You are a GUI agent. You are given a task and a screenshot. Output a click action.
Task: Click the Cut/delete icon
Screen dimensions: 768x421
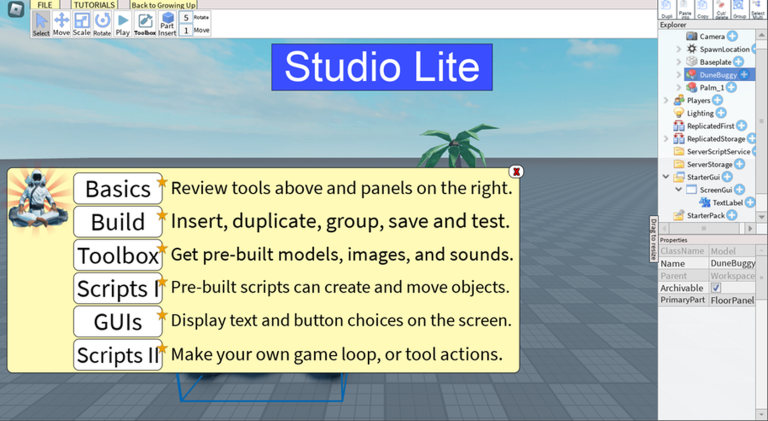coord(721,9)
